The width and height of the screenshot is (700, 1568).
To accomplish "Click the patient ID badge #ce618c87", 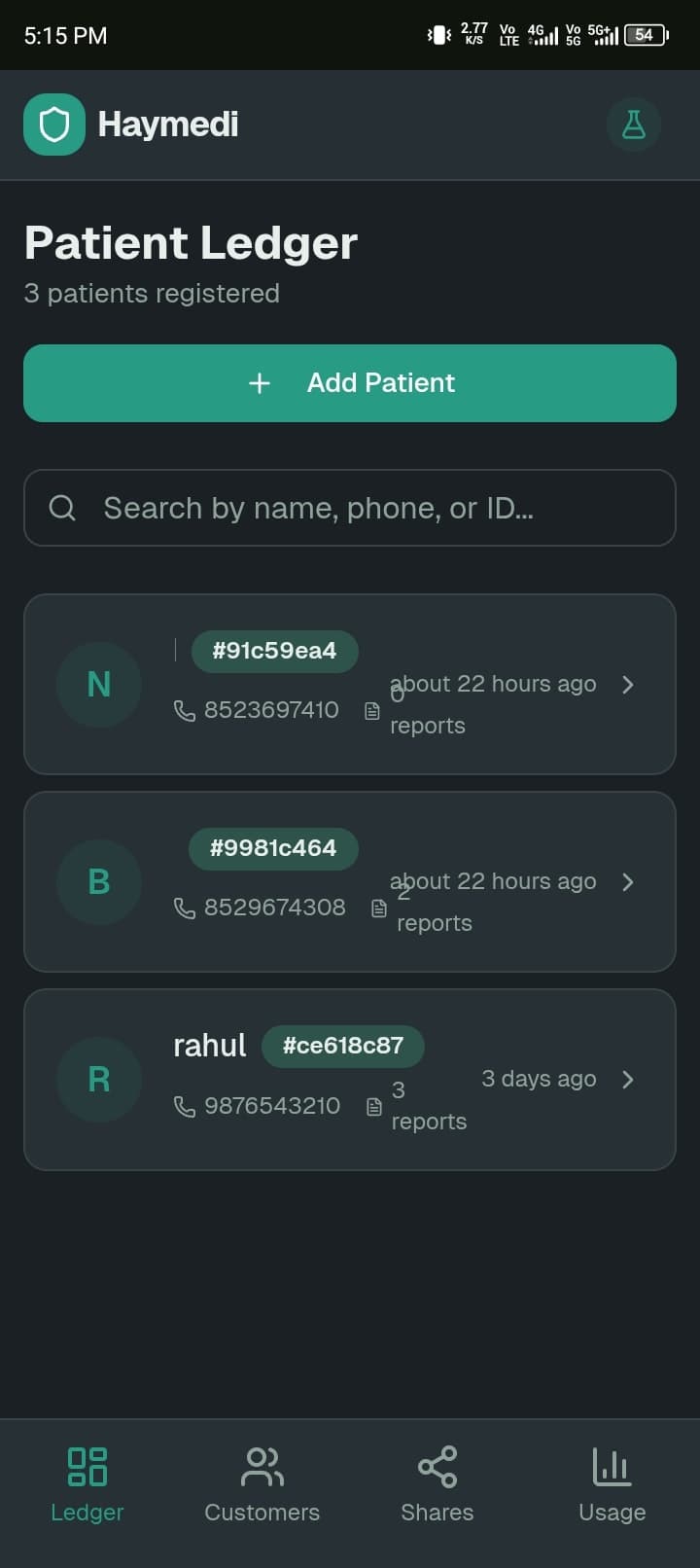I will pos(342,1046).
